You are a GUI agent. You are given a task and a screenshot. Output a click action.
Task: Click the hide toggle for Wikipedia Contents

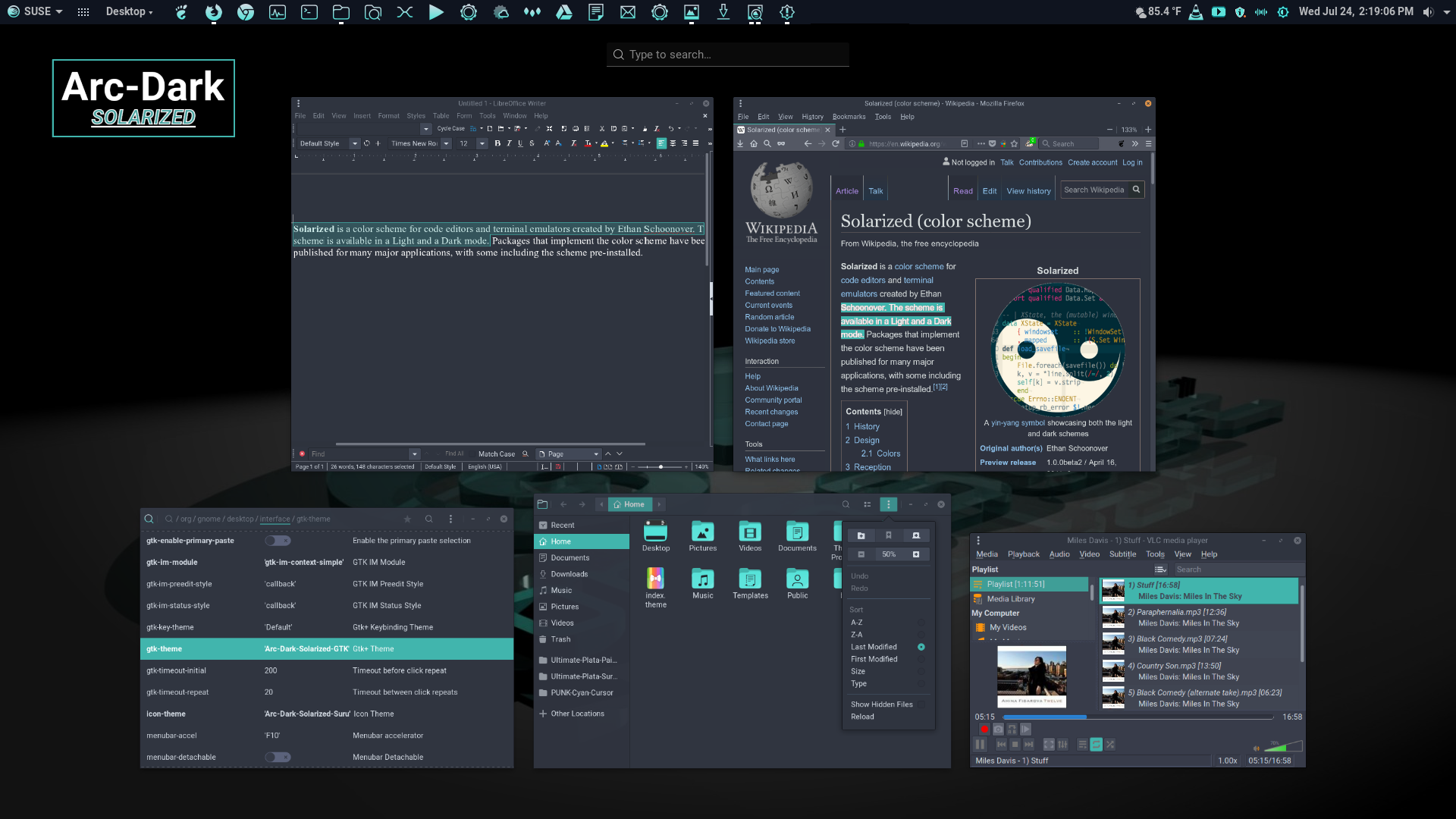(x=893, y=412)
